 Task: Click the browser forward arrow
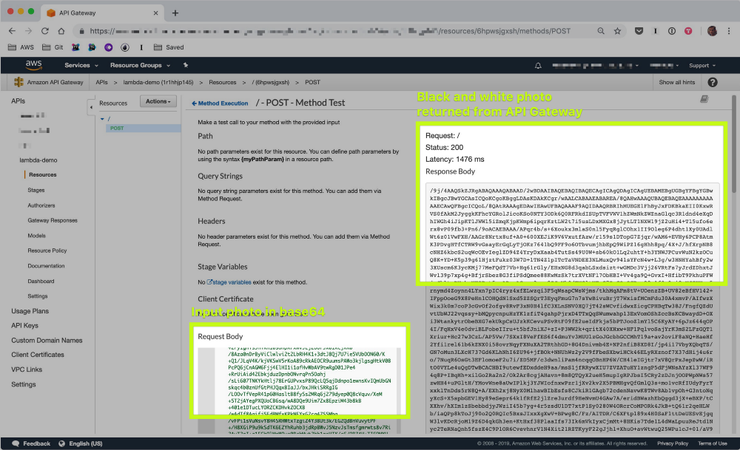28,31
